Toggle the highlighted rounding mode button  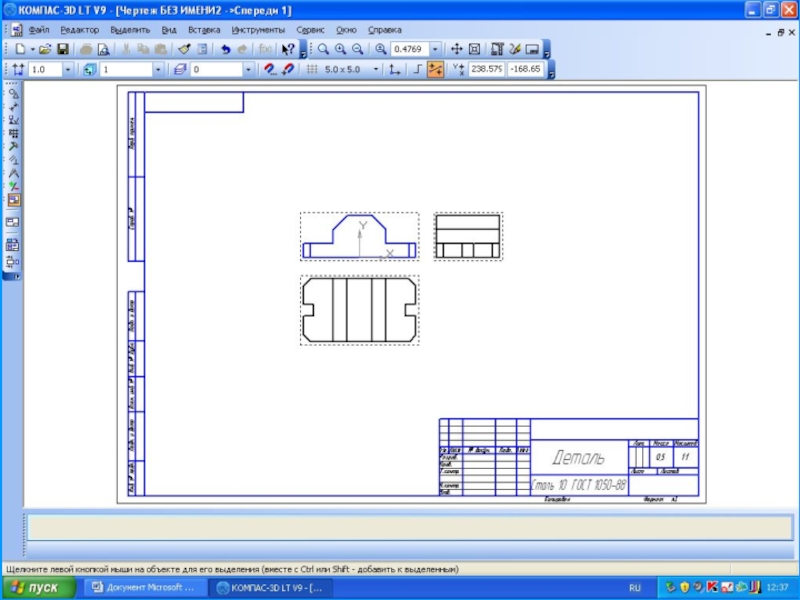[x=435, y=70]
